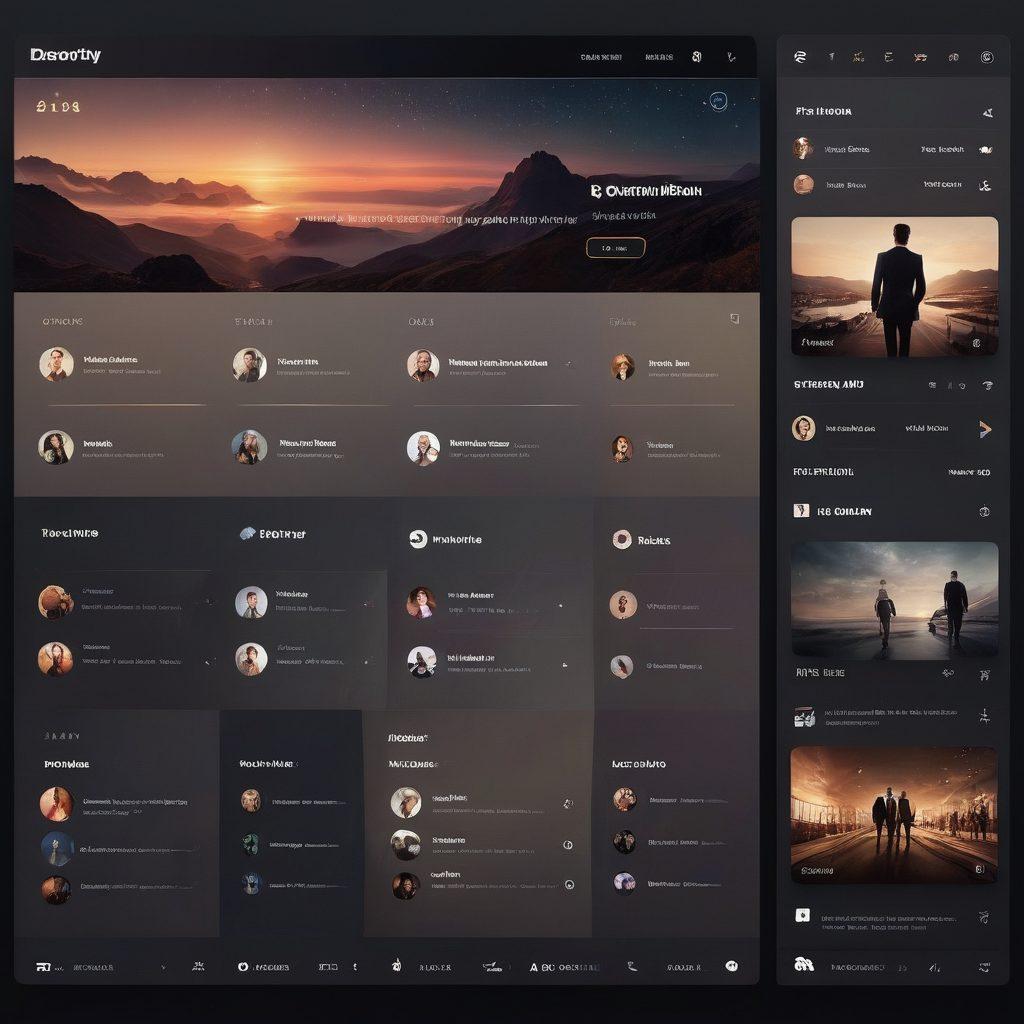Image resolution: width=1024 pixels, height=1024 pixels.
Task: Click the orange play arrow in the side panel
Action: coord(985,429)
